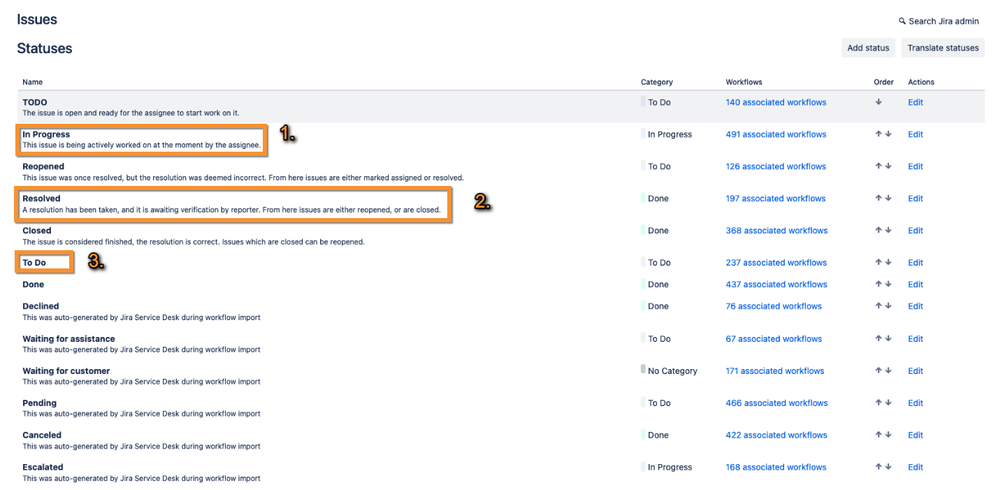Open 422 associated workflows link

click(x=777, y=435)
